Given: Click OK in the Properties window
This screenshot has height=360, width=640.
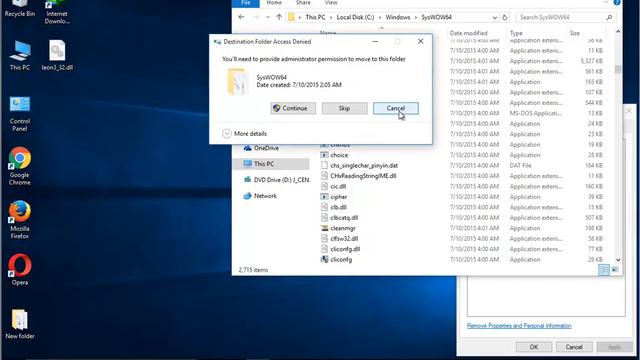Looking at the screenshot, I should 534,347.
